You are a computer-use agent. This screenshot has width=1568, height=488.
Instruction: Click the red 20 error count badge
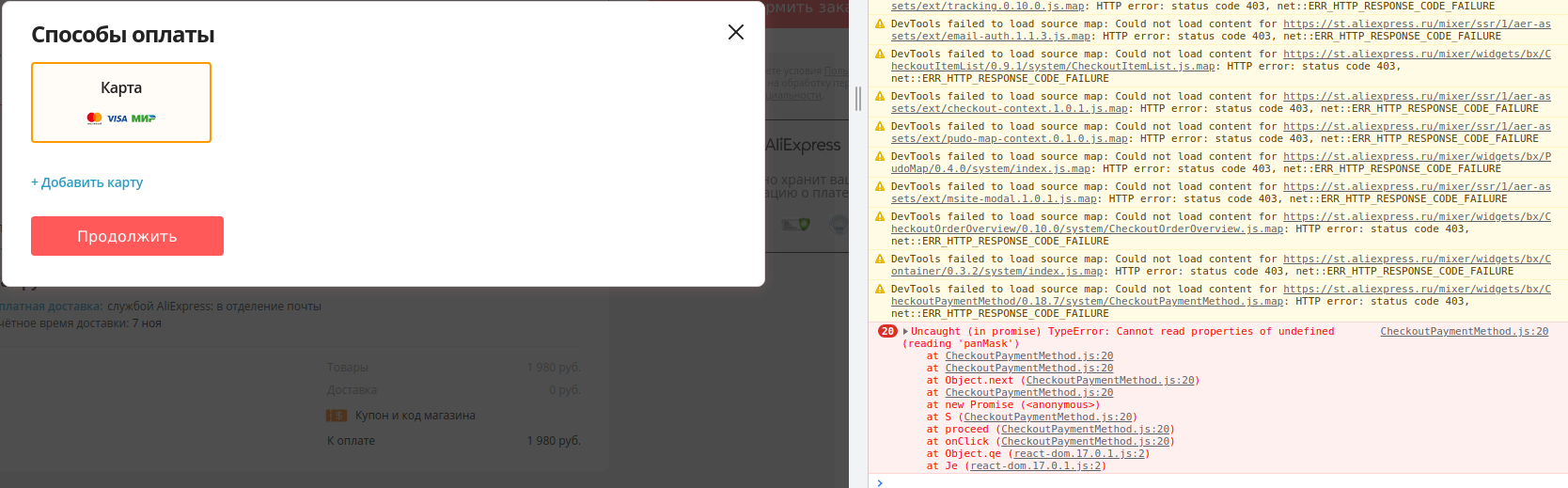(x=887, y=331)
